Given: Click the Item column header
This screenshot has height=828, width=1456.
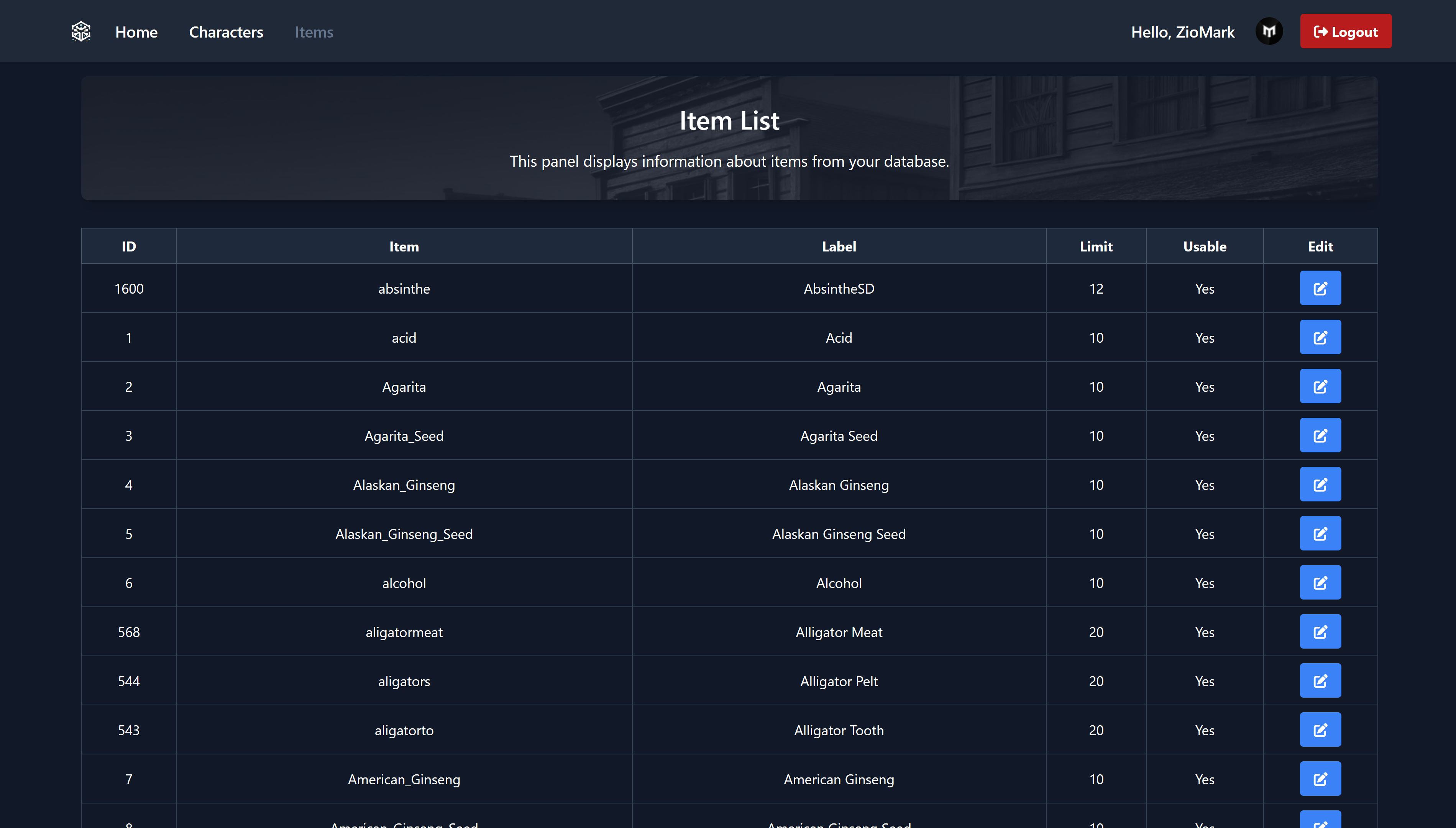Looking at the screenshot, I should point(404,246).
